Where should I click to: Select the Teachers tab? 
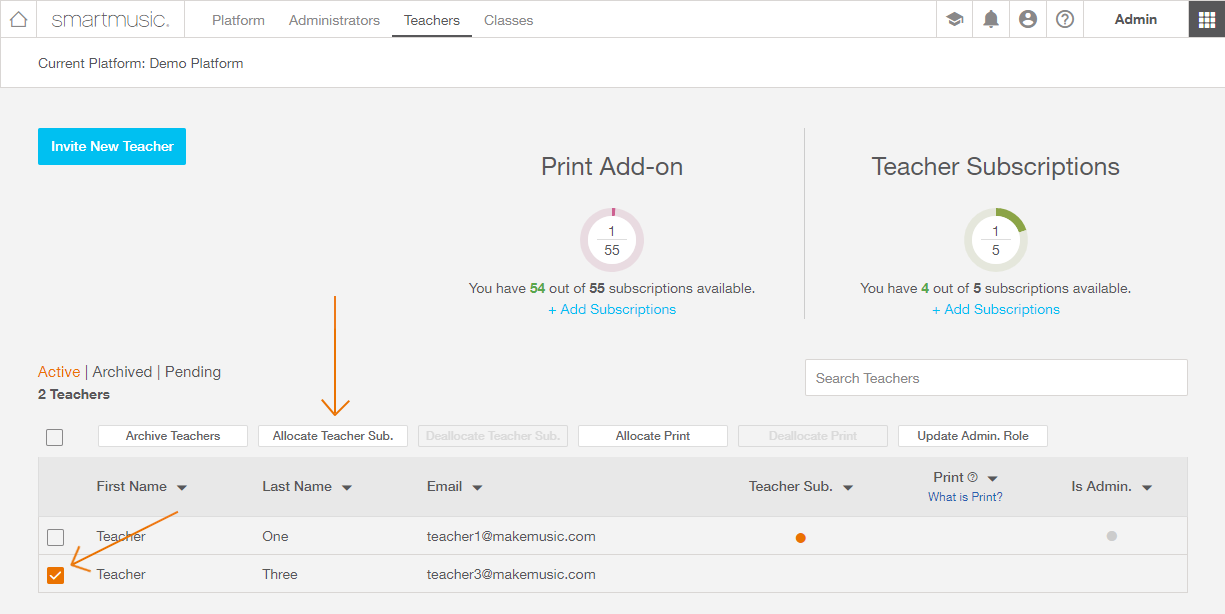(x=432, y=20)
